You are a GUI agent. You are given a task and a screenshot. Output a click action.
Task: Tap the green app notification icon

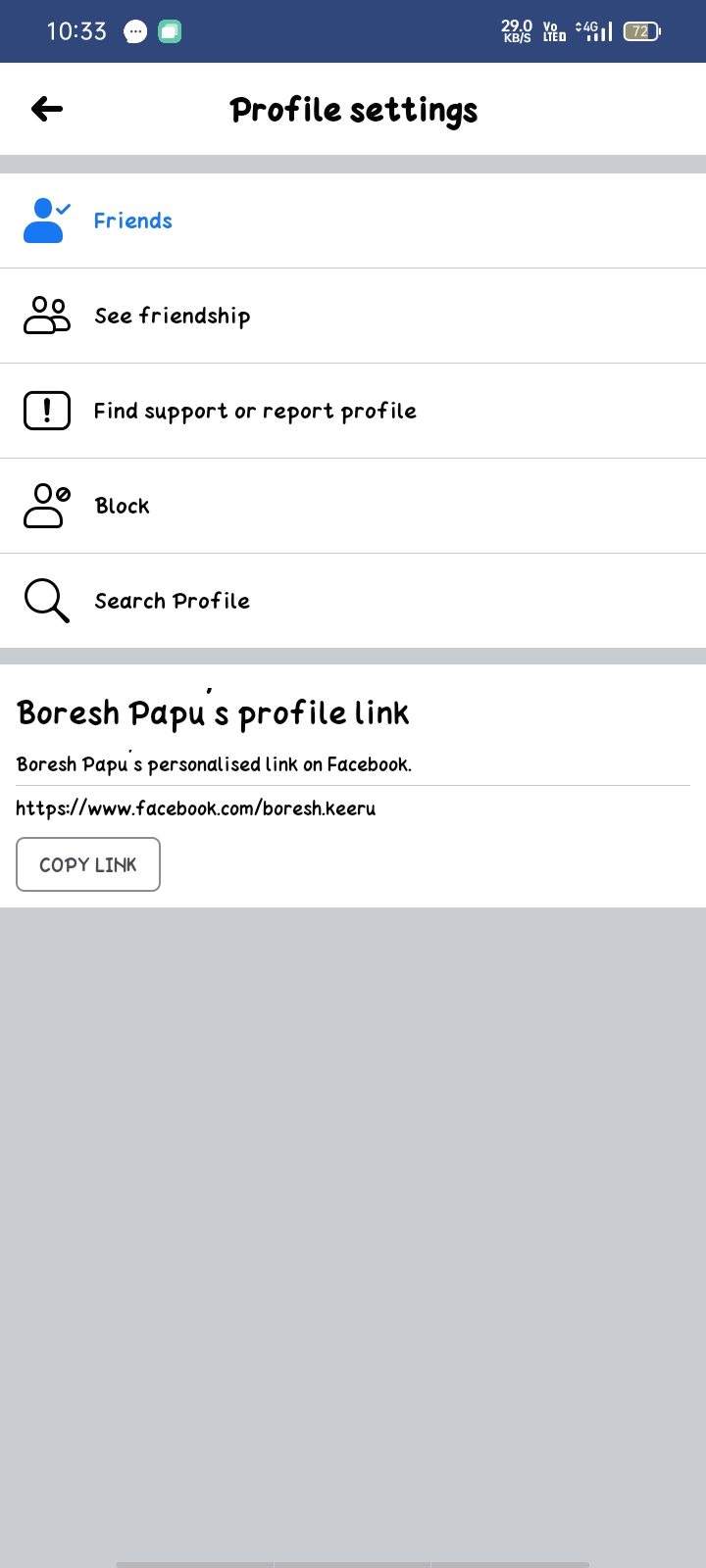[170, 31]
